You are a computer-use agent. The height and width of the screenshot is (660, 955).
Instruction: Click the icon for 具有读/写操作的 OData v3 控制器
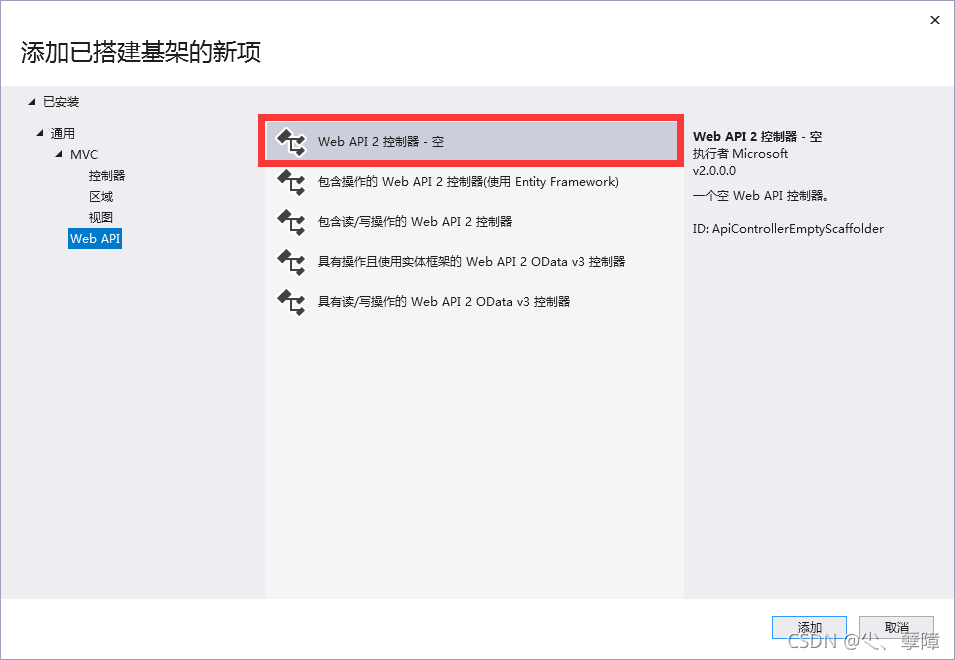[292, 302]
